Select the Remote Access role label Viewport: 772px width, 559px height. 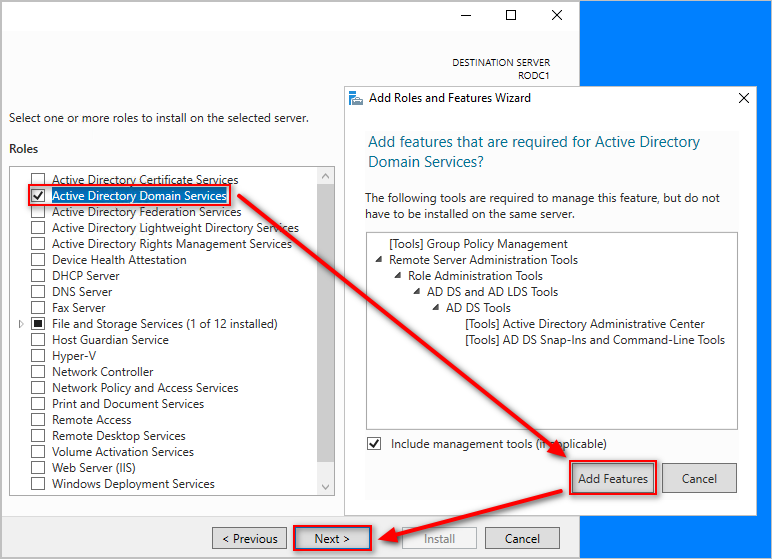(92, 420)
